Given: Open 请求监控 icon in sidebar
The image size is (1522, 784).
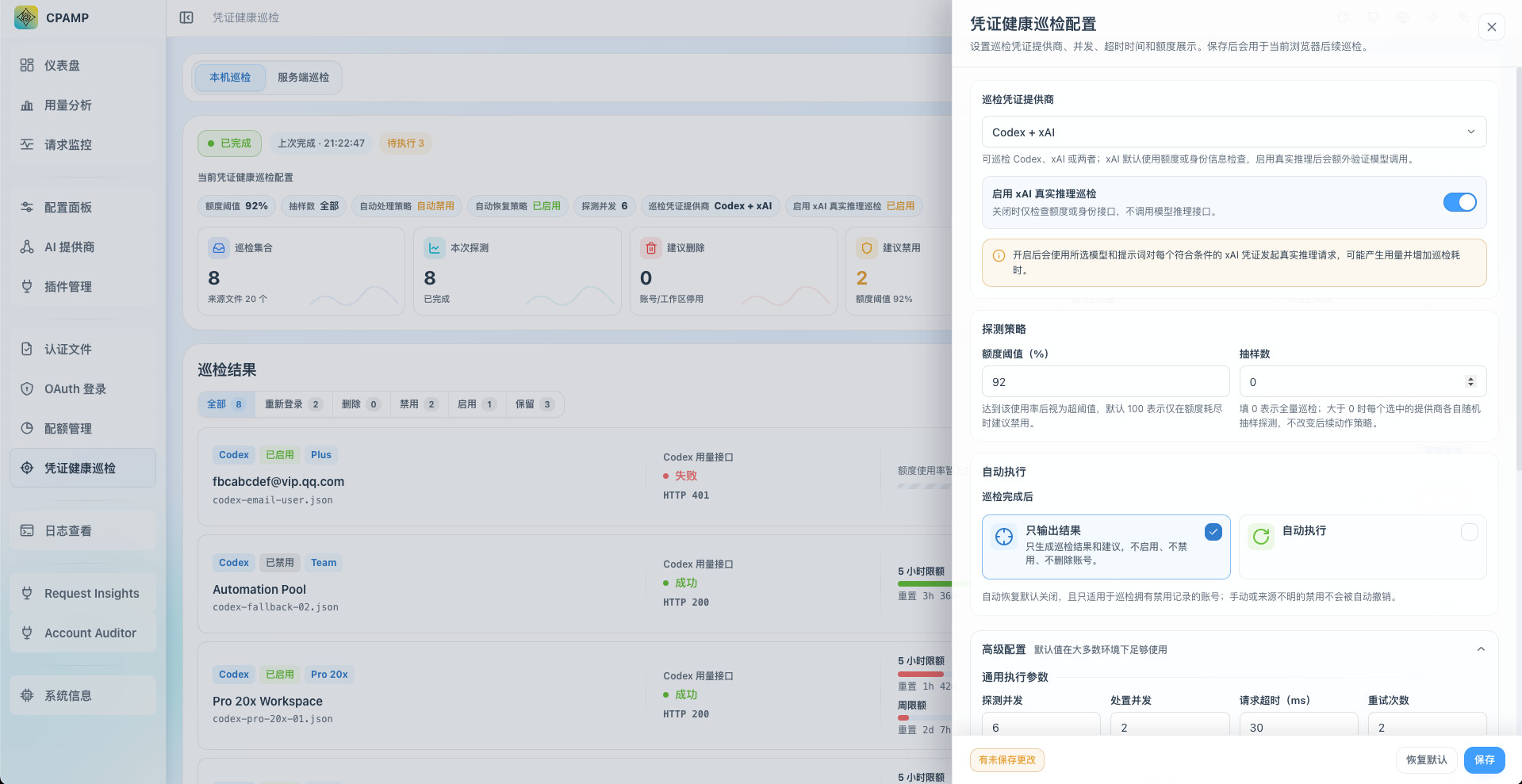Looking at the screenshot, I should click(x=27, y=144).
